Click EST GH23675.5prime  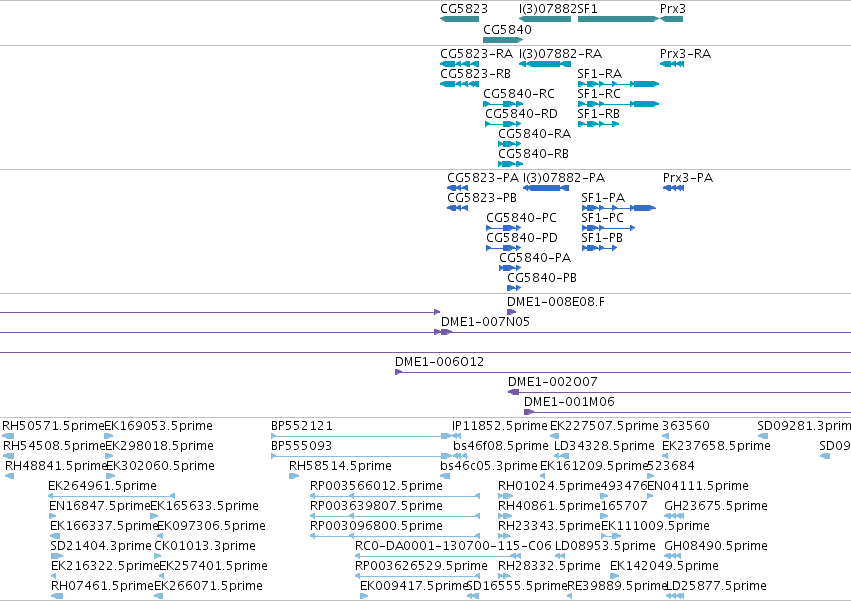click(716, 507)
